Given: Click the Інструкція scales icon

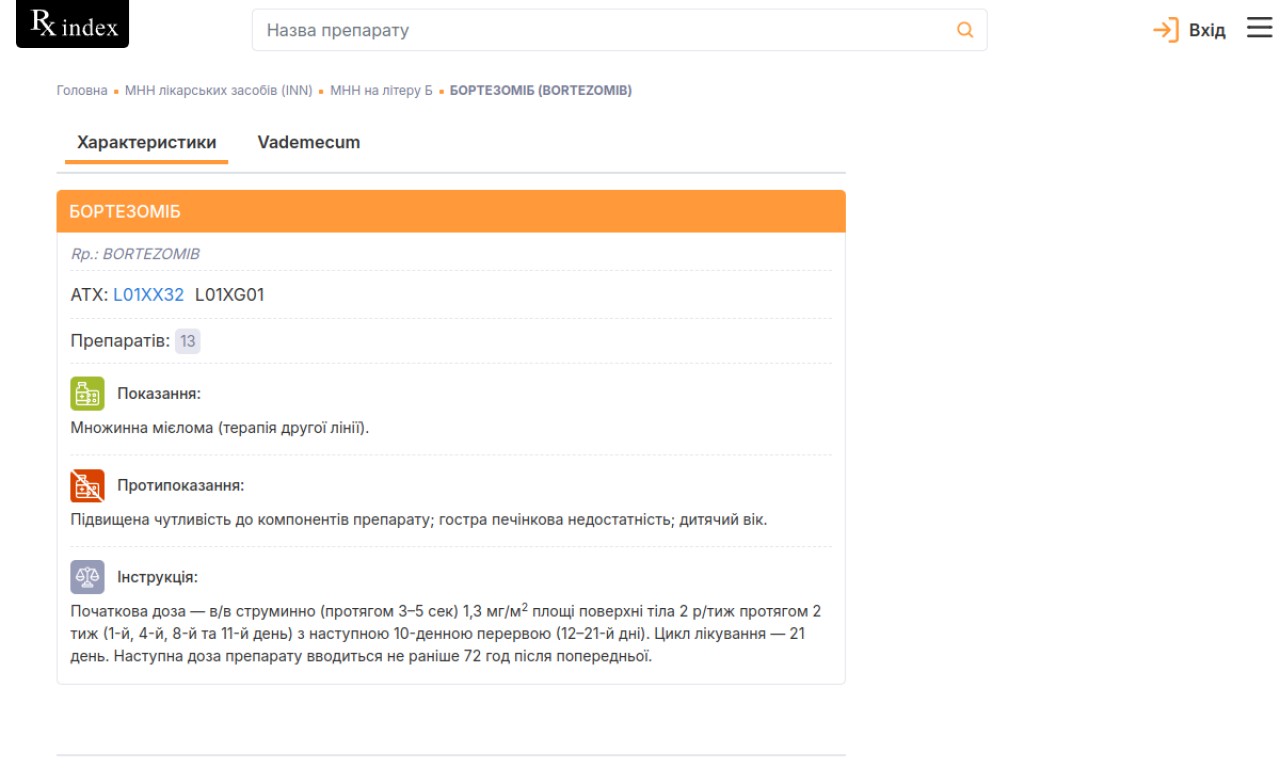Looking at the screenshot, I should [x=87, y=577].
